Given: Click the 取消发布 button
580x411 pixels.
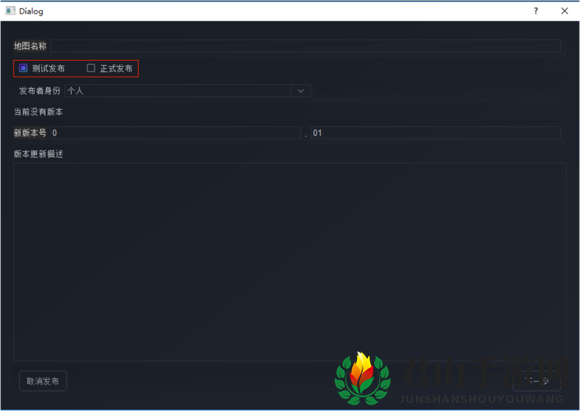Looking at the screenshot, I should (43, 381).
